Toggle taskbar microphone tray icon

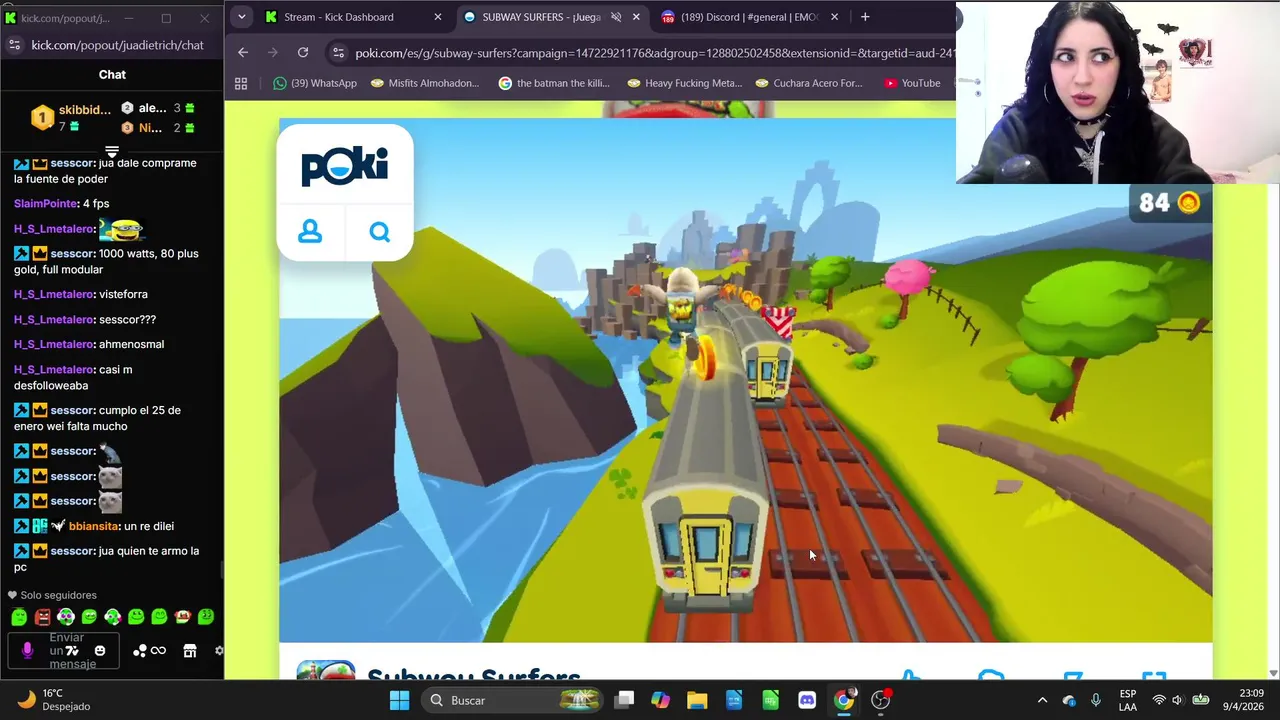pyautogui.click(x=1096, y=700)
